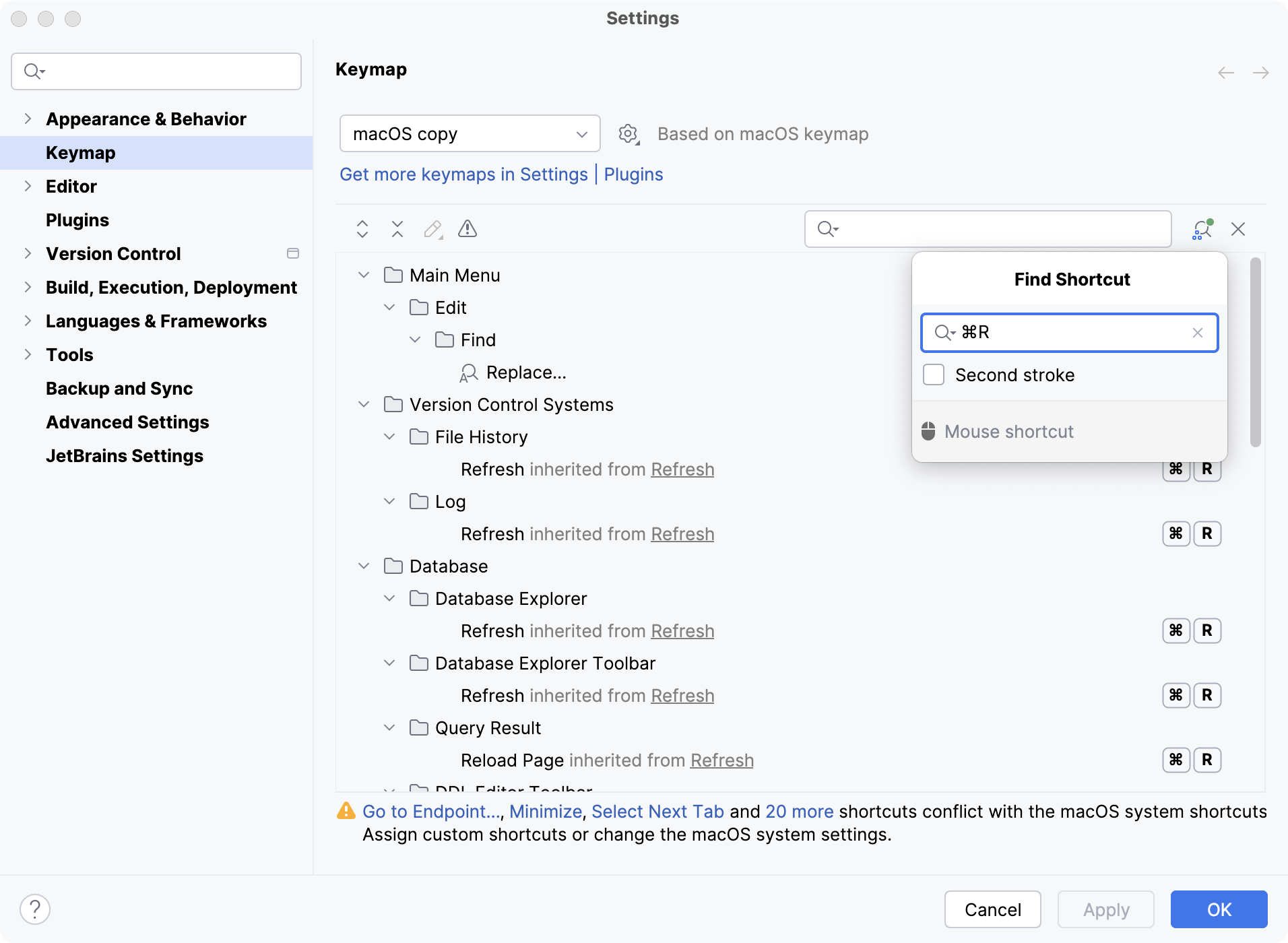This screenshot has height=943, width=1288.
Task: Show keymap conflicts via warning icon
Action: pyautogui.click(x=468, y=229)
